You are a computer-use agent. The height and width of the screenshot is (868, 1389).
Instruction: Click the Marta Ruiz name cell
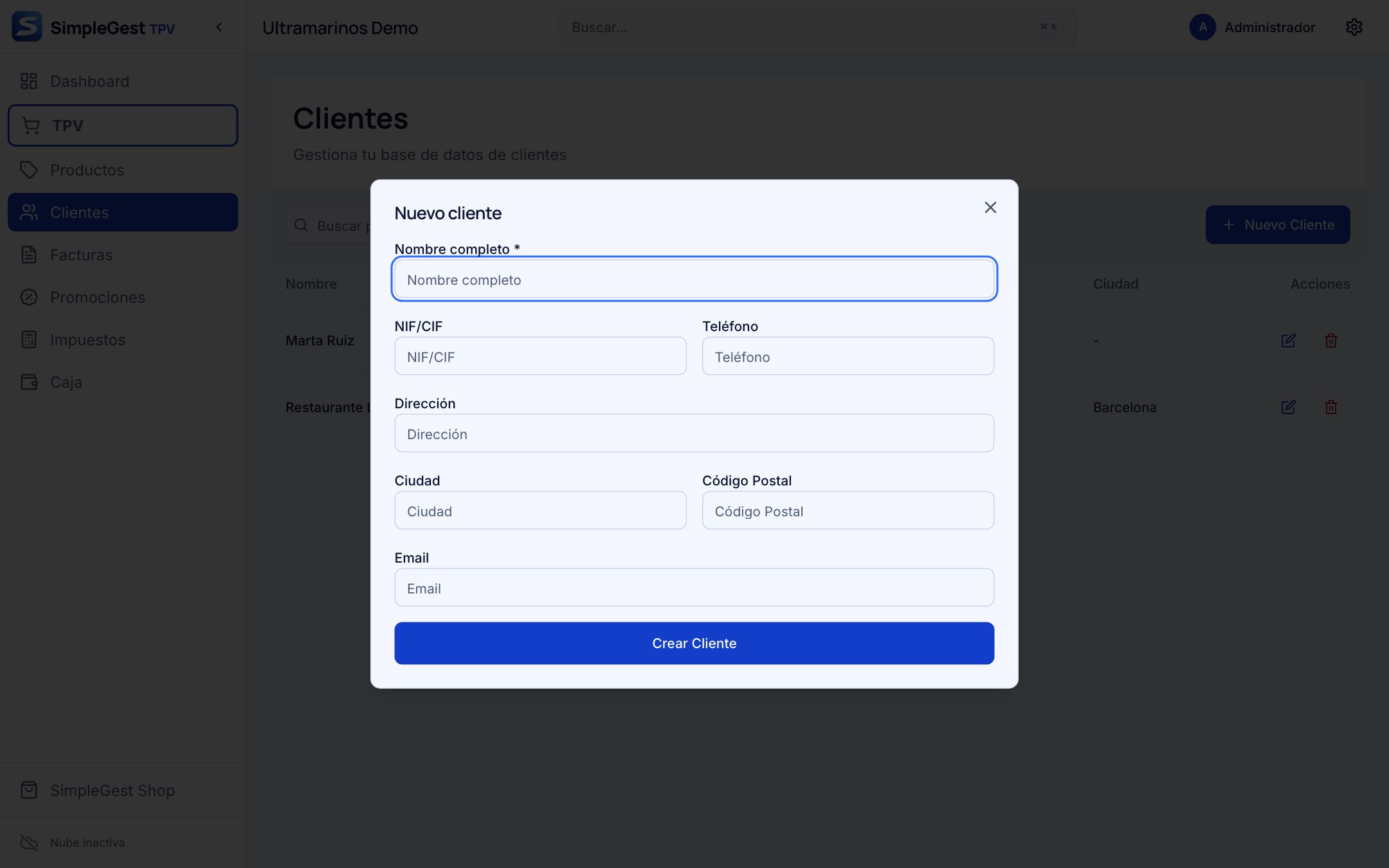click(320, 341)
